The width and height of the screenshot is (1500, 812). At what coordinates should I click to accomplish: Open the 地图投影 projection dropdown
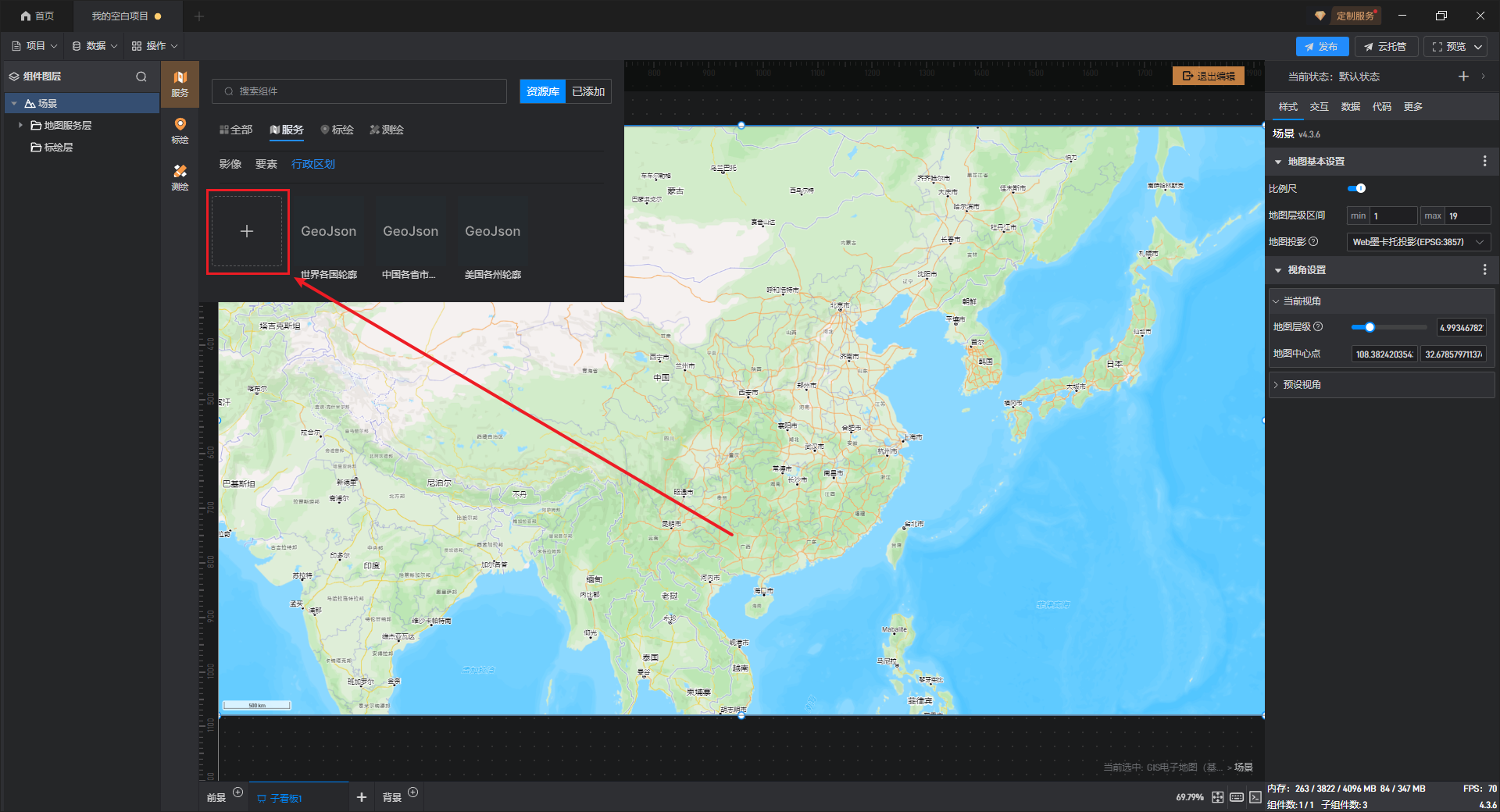1418,242
